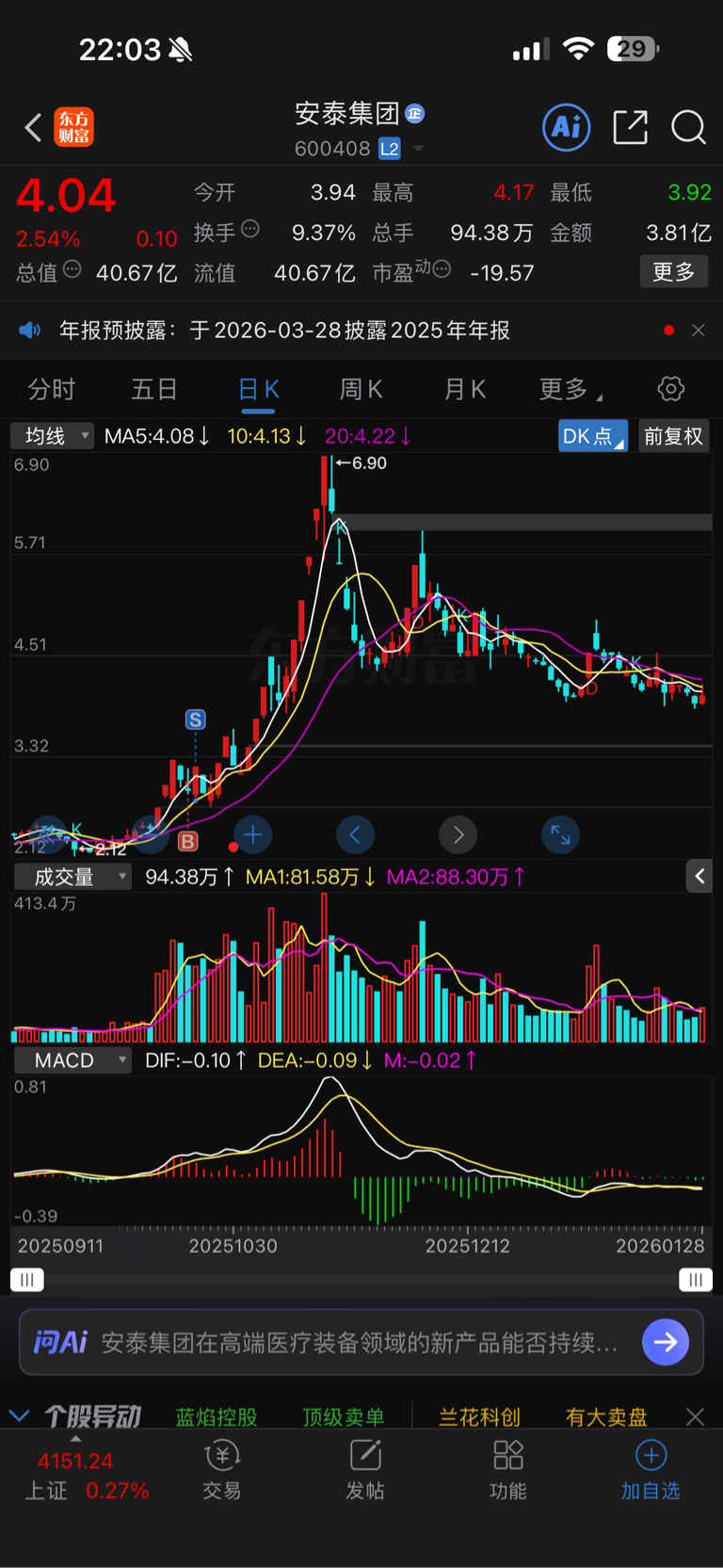
Task: Collapse side panel with the arrow
Action: coord(699,877)
